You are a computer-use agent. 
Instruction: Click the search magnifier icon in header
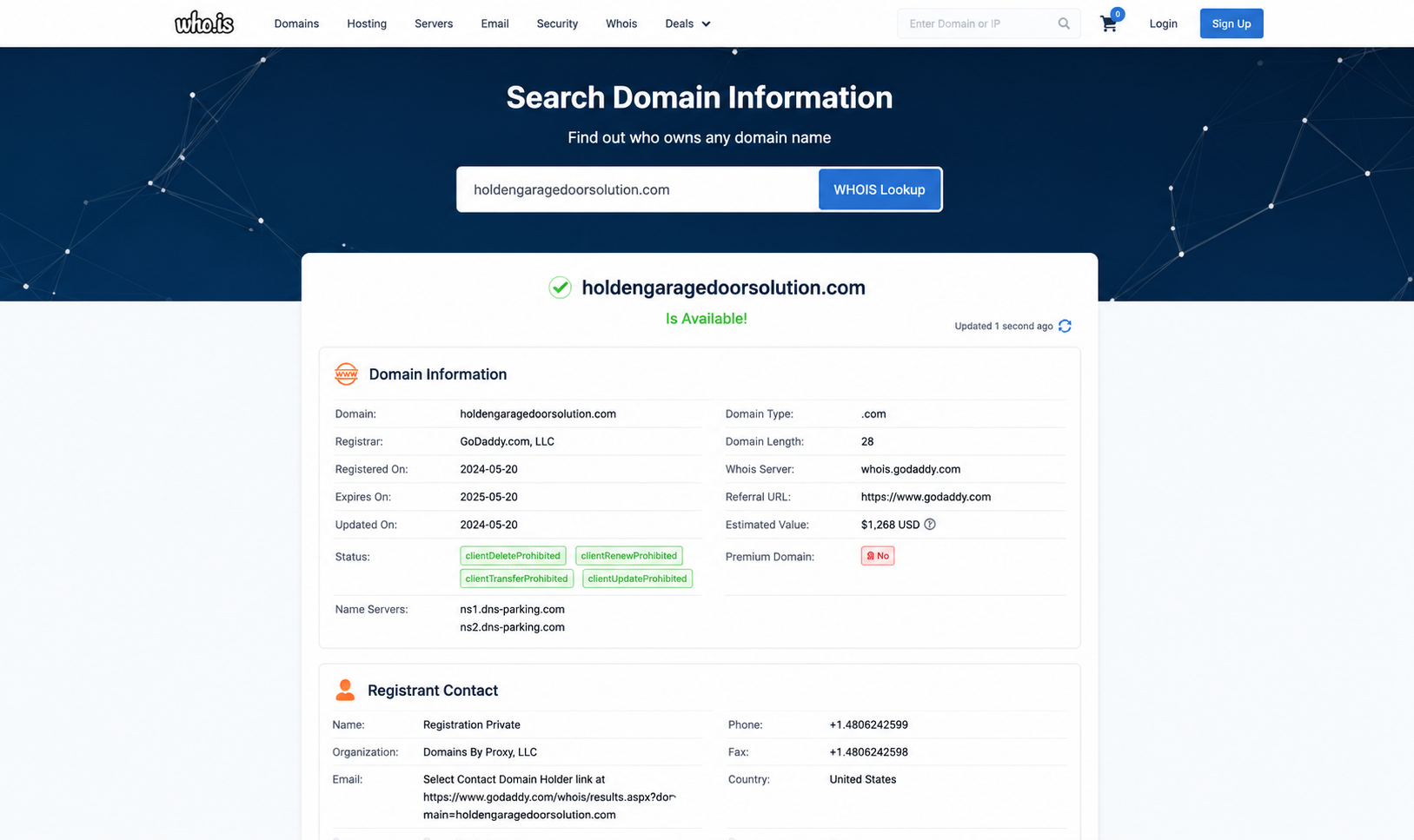(1064, 23)
